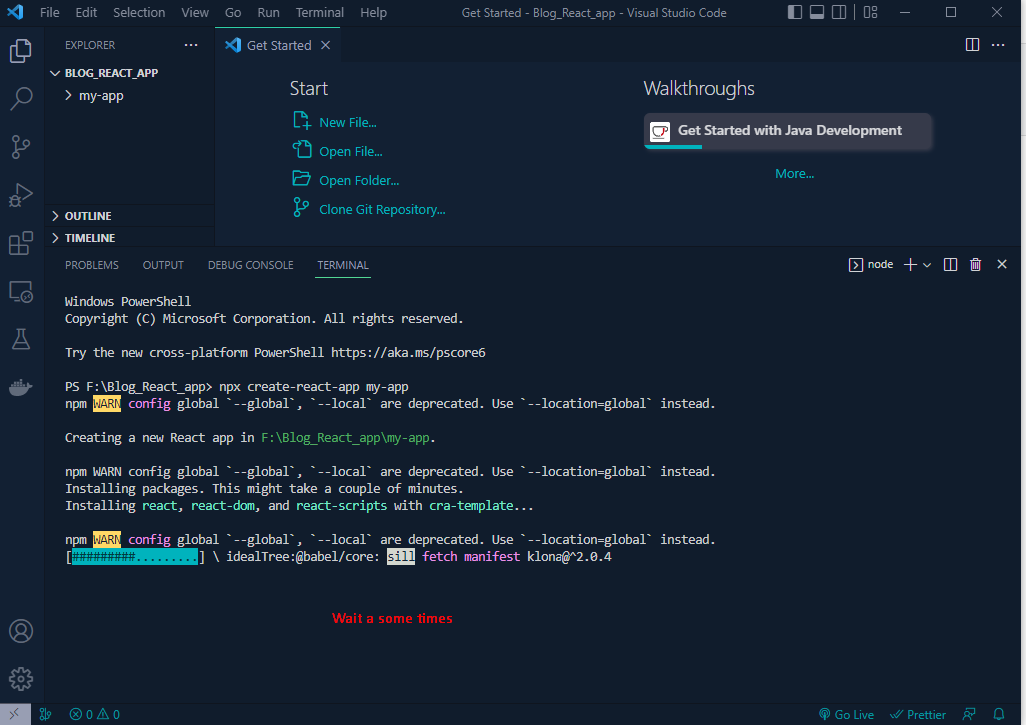Toggle the secondary side bar
Viewport: 1026px width, 725px height.
(839, 12)
